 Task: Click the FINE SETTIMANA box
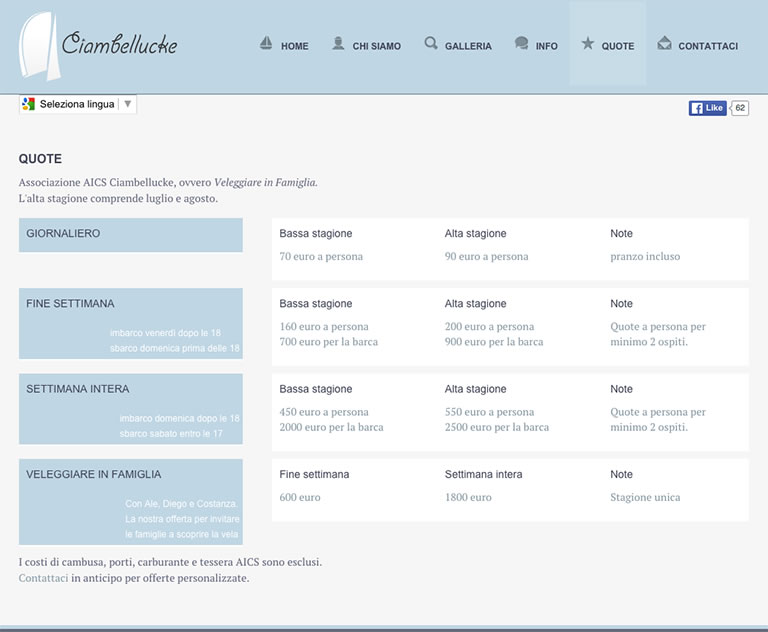point(131,323)
